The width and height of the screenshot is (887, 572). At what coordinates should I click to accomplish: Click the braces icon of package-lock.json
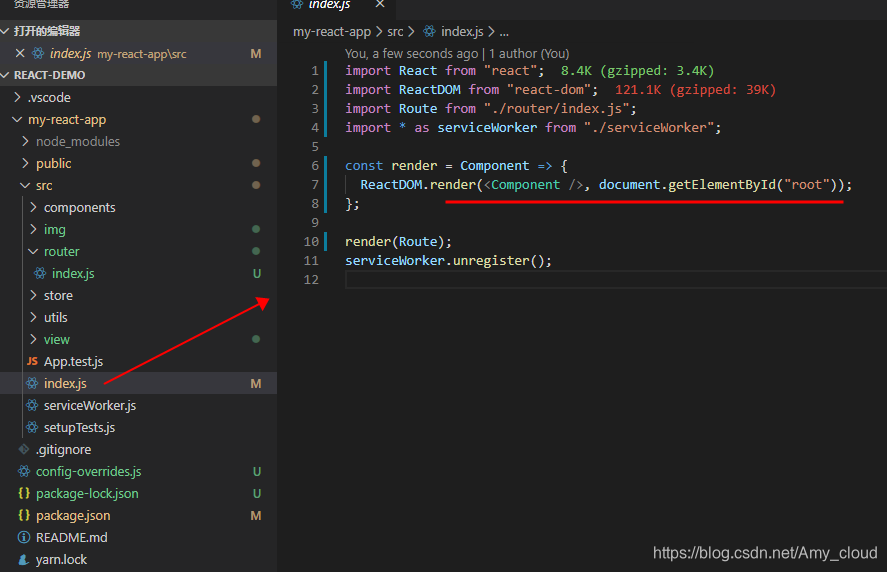click(x=24, y=493)
